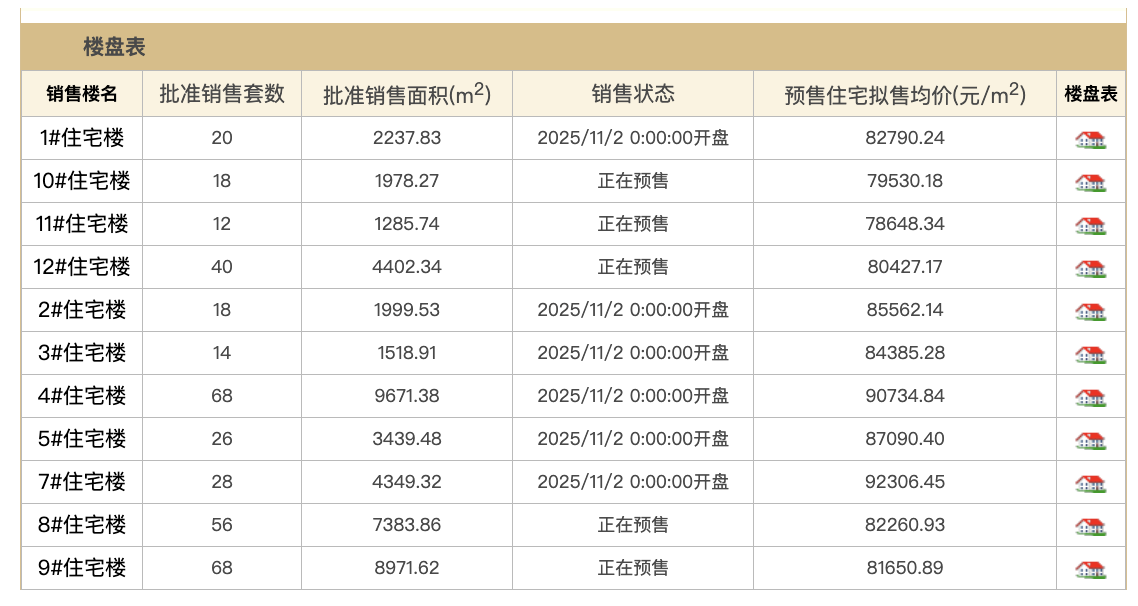Viewport: 1138px width, 606px height.
Task: Click the house icon for 3#住宅楼
Action: [x=1090, y=355]
